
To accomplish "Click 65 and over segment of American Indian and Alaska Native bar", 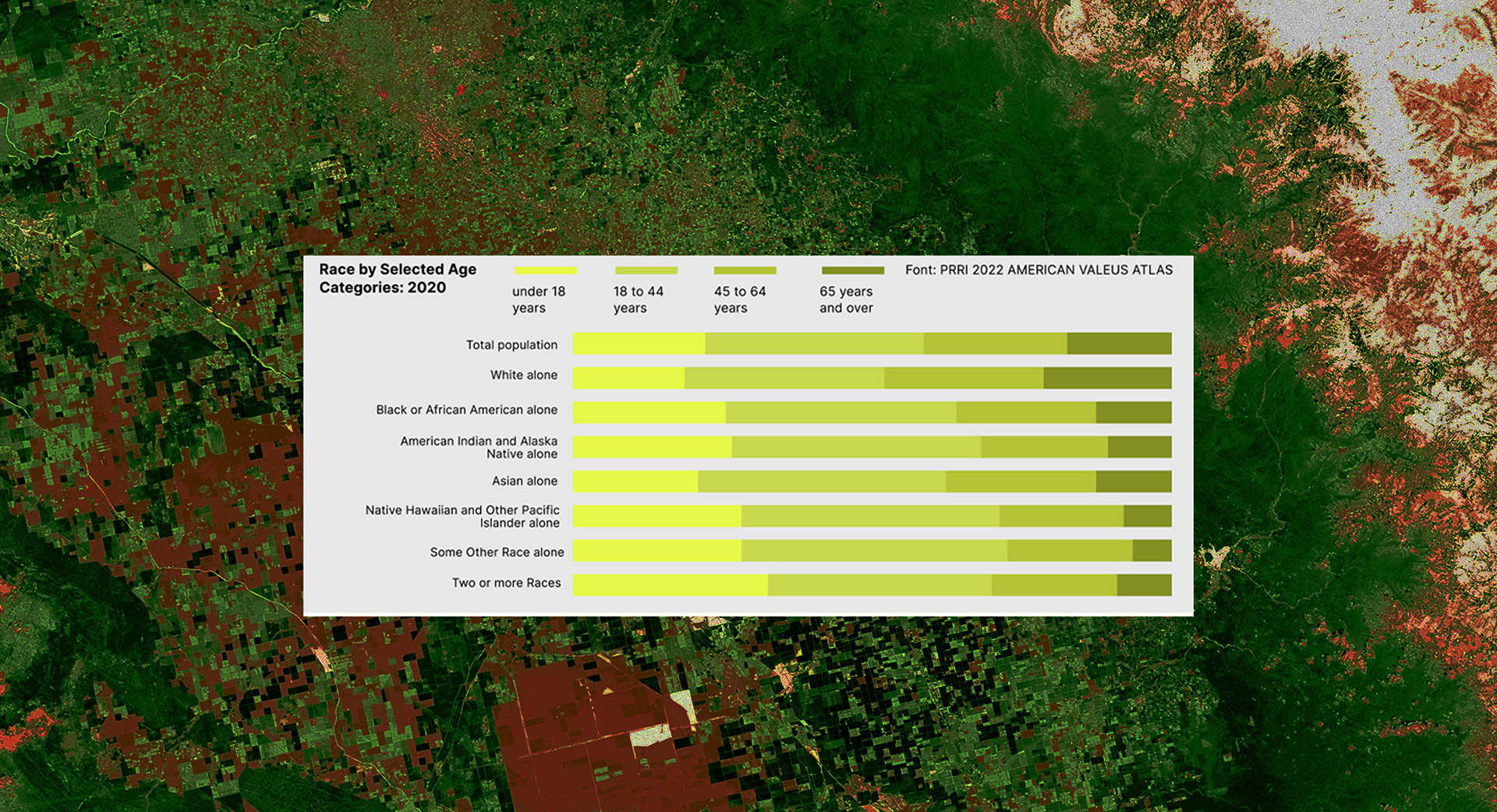I will click(1140, 447).
